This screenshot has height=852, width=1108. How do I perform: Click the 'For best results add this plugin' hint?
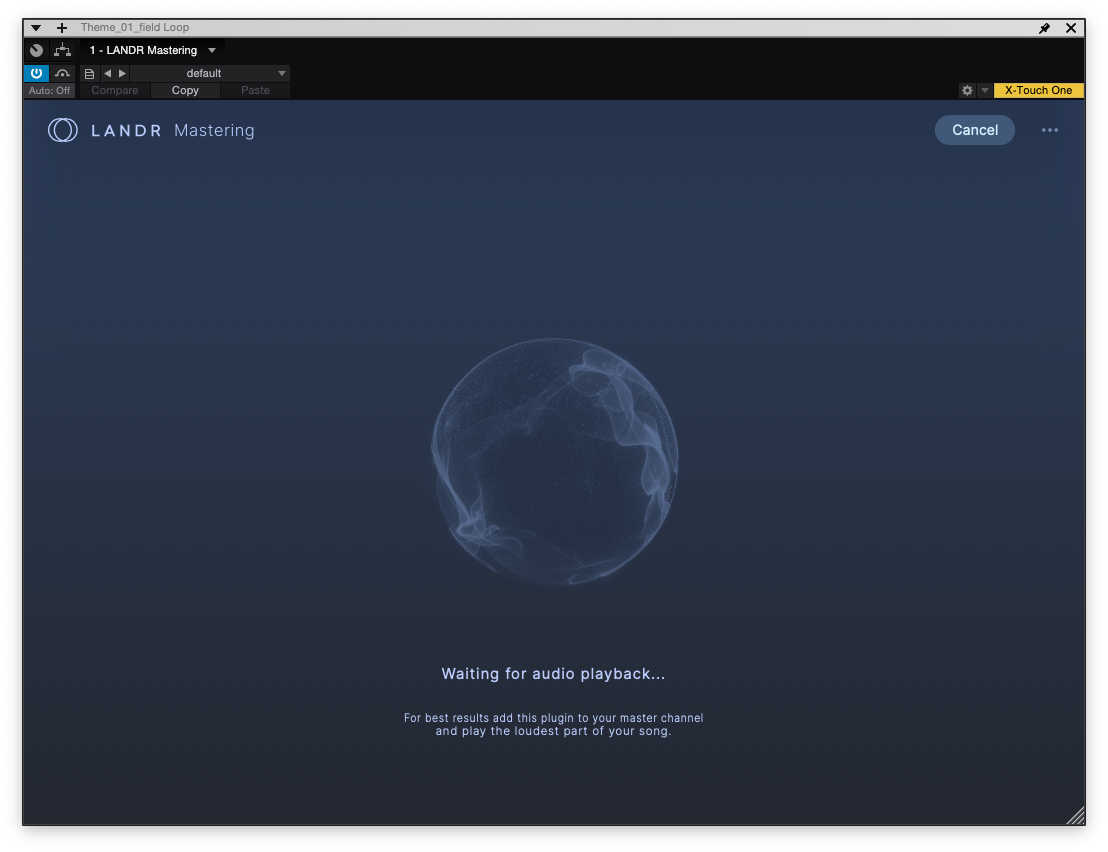[x=553, y=724]
